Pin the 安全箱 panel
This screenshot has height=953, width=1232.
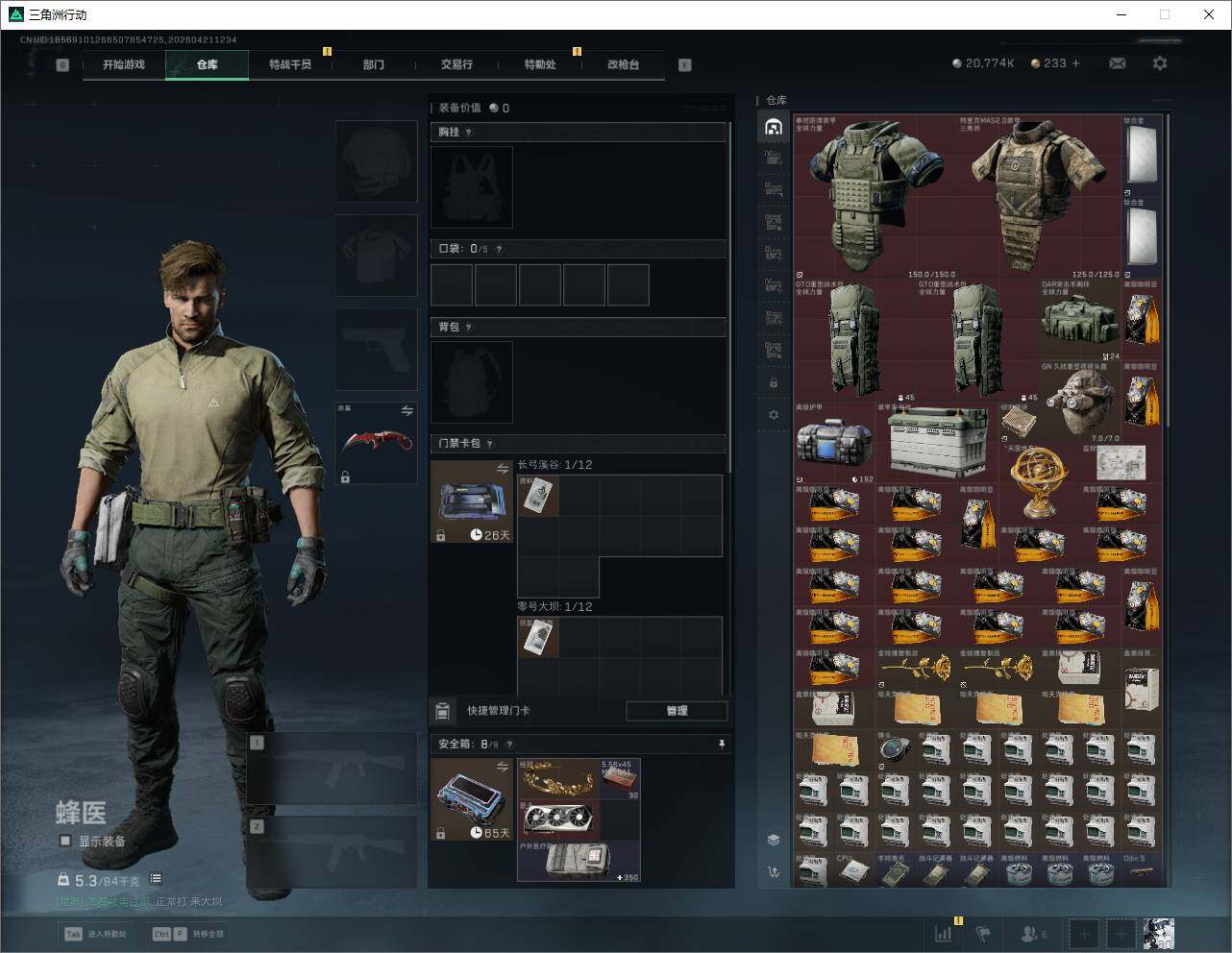coord(722,744)
